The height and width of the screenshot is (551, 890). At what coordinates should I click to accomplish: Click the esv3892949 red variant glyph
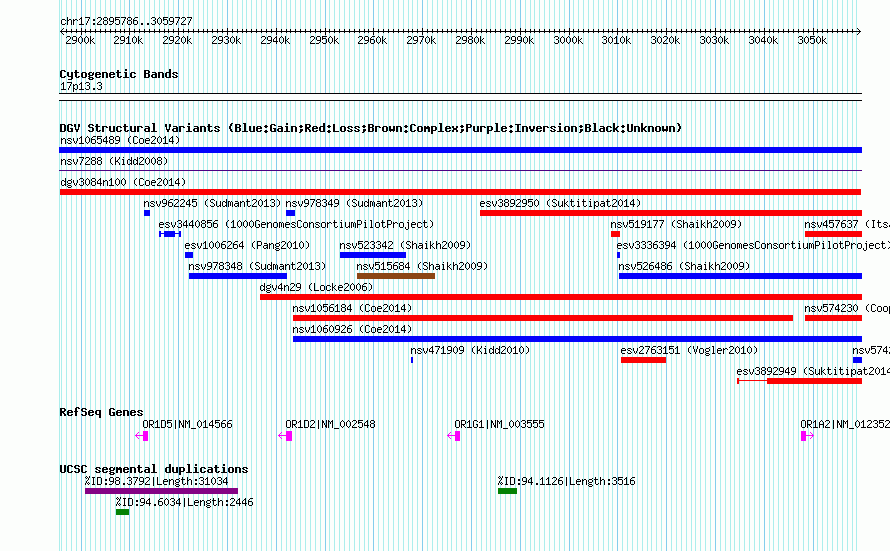[799, 381]
